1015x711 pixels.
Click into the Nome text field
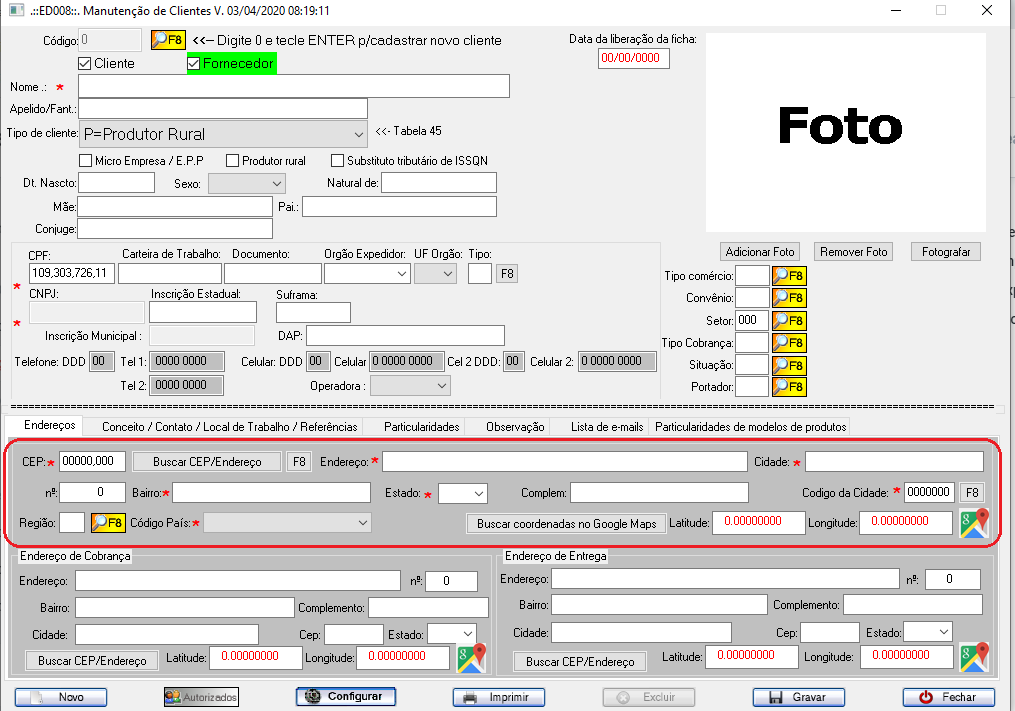pyautogui.click(x=294, y=87)
